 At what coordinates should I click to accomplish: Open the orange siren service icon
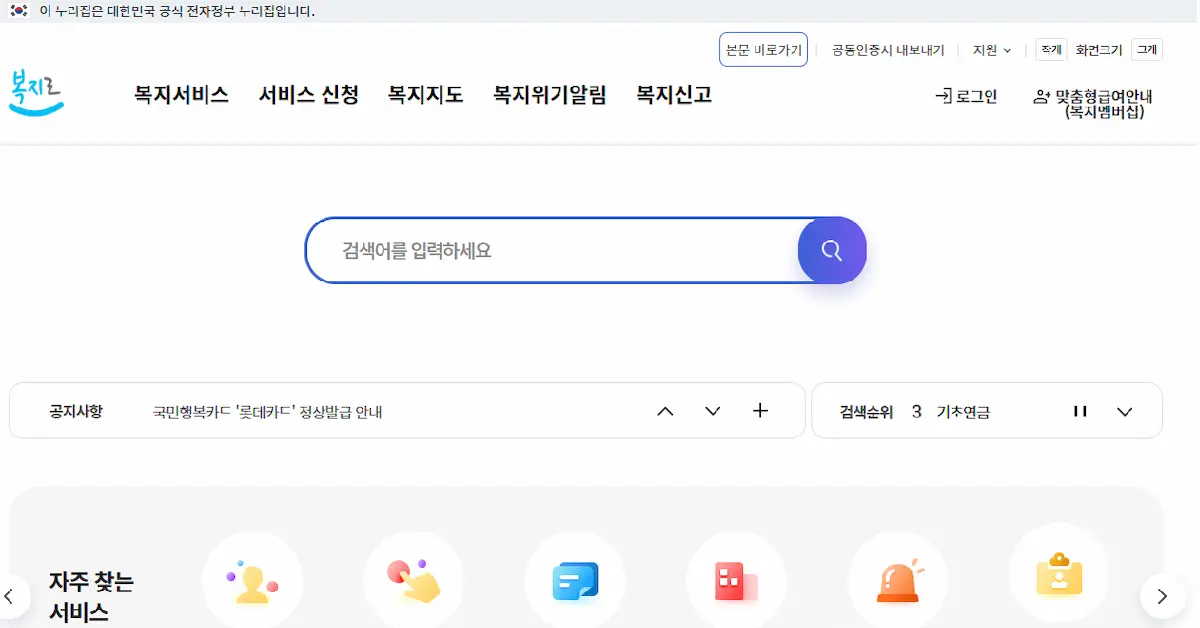pyautogui.click(x=898, y=581)
